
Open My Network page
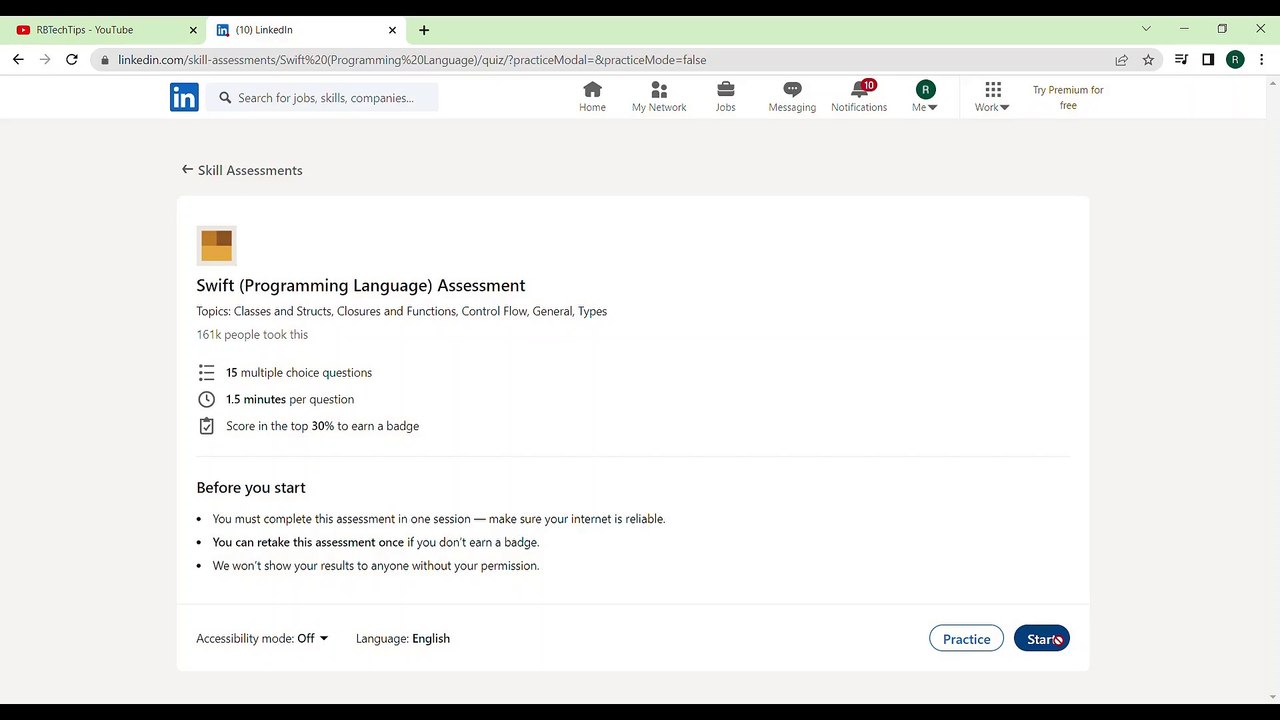(659, 97)
